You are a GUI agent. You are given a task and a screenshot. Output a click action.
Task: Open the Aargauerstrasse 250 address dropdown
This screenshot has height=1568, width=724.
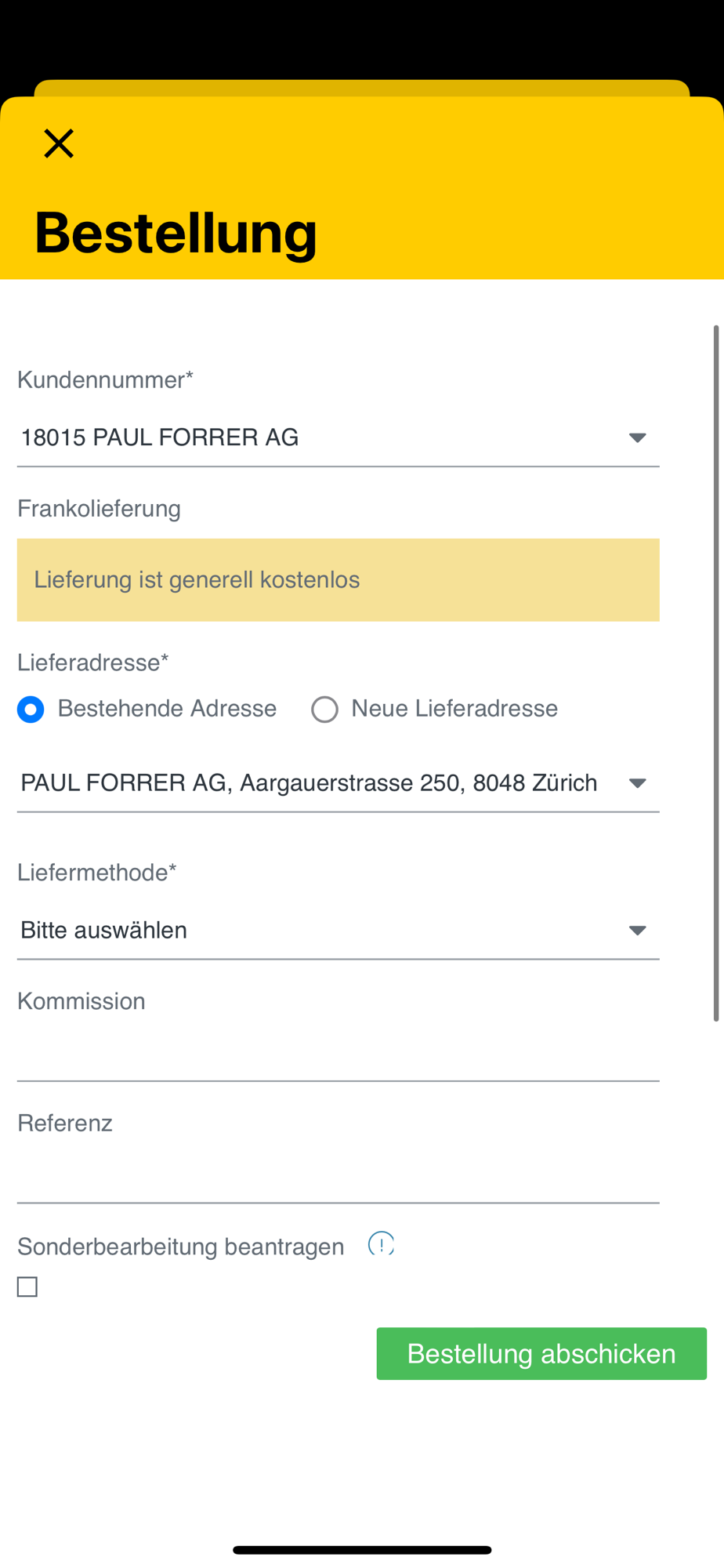point(338,783)
